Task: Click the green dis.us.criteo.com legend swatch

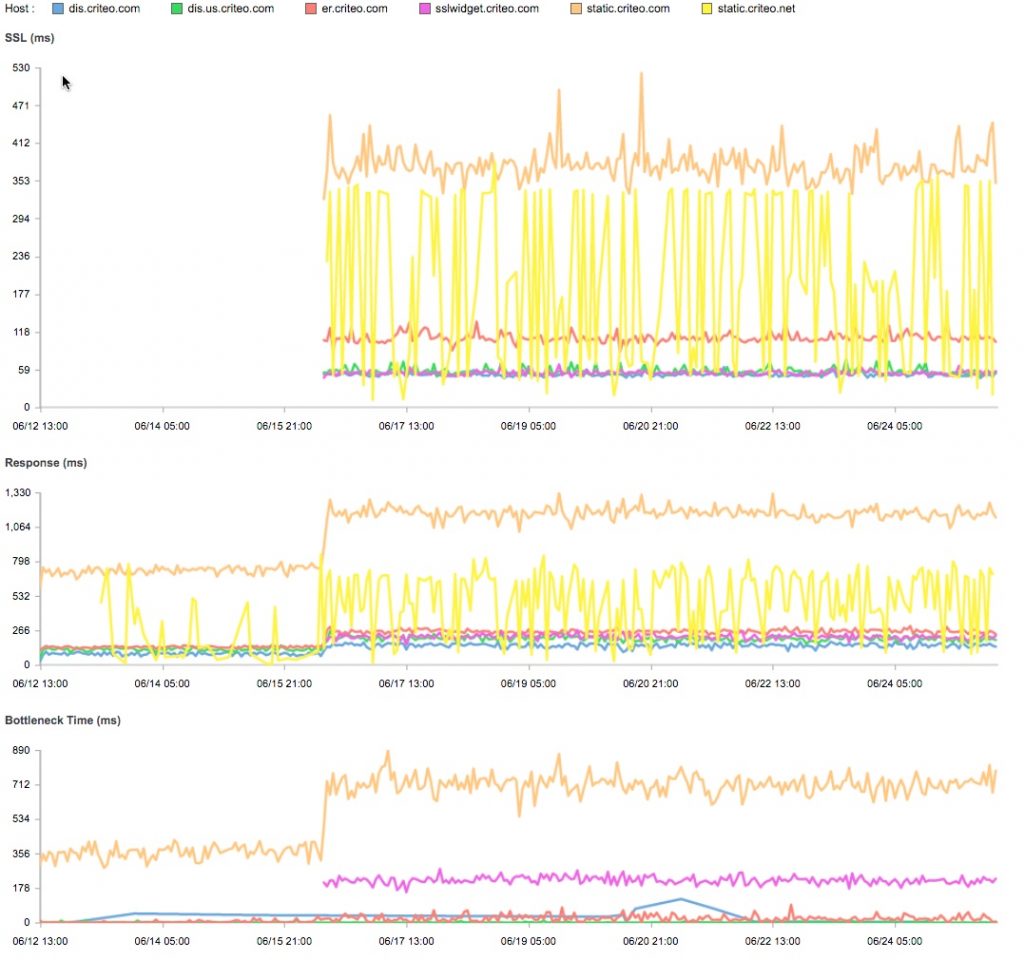Action: click(x=177, y=9)
